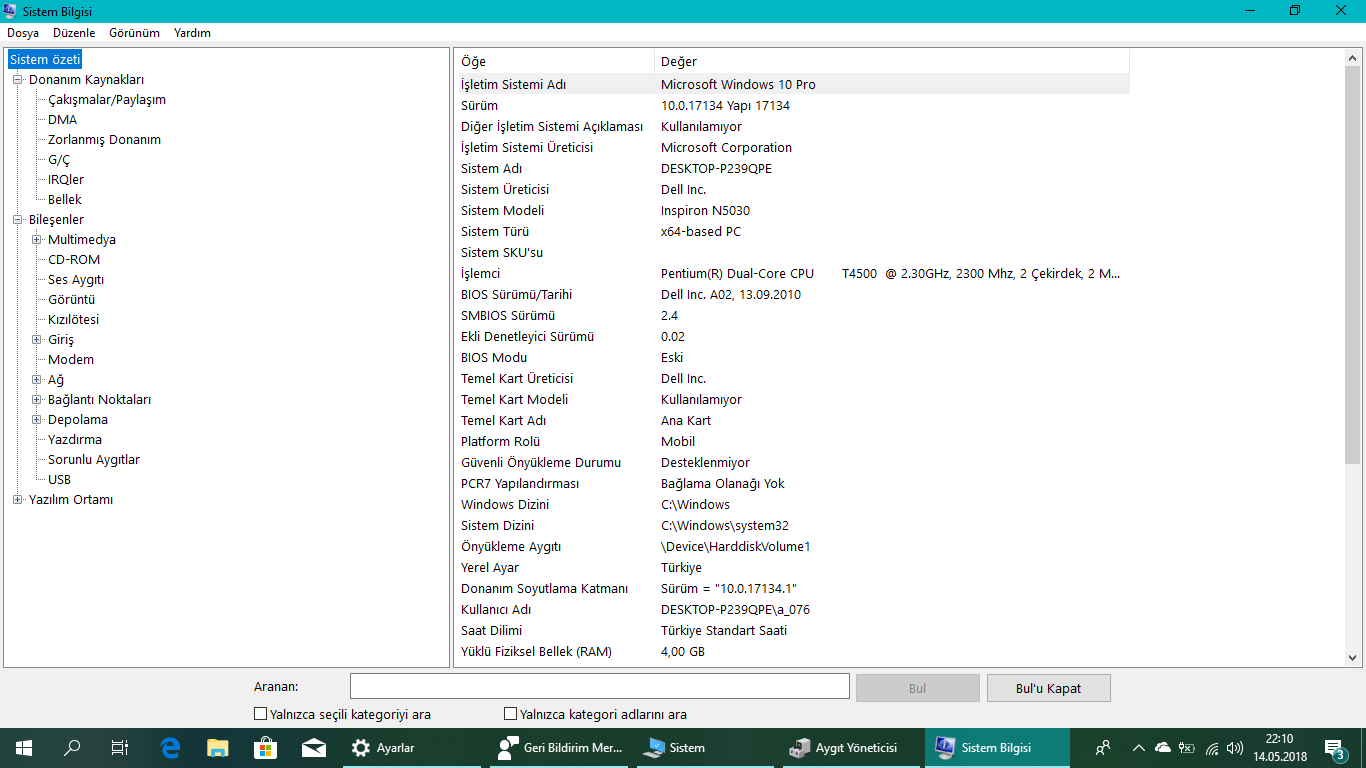Click the scrollbar up arrow
Viewport: 1366px width, 768px height.
[1353, 58]
